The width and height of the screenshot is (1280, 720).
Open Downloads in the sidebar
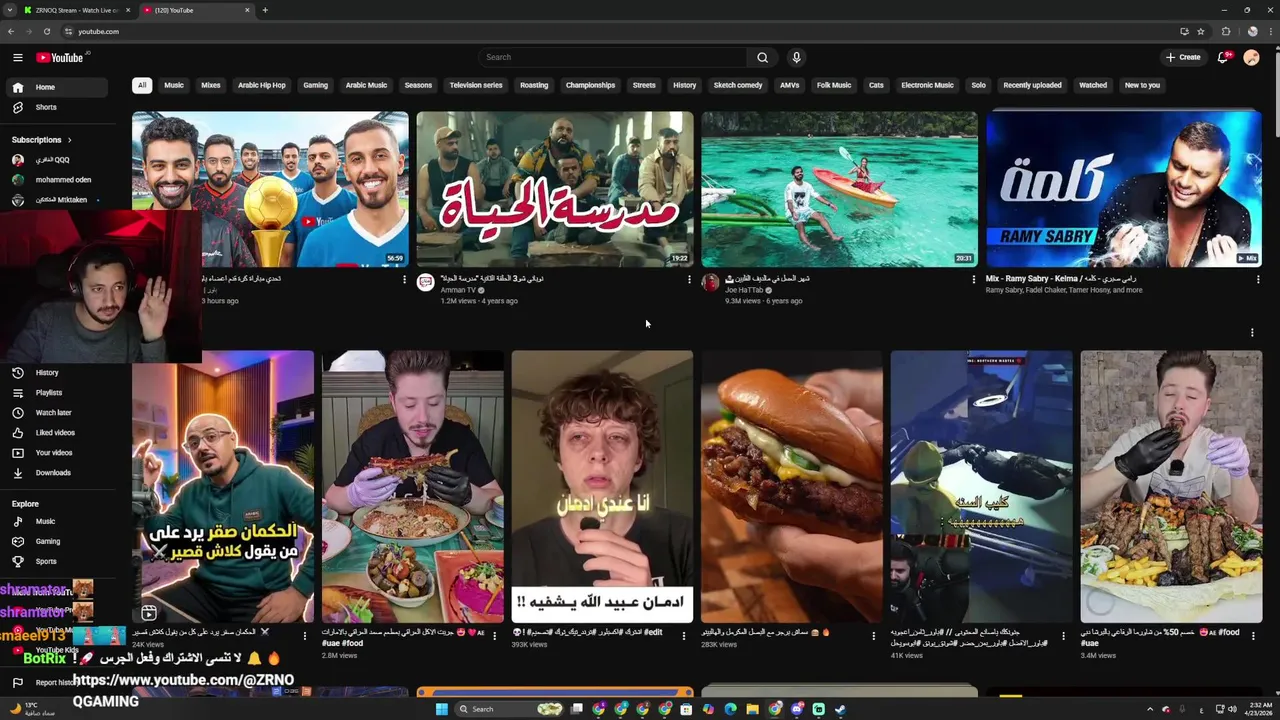[54, 473]
